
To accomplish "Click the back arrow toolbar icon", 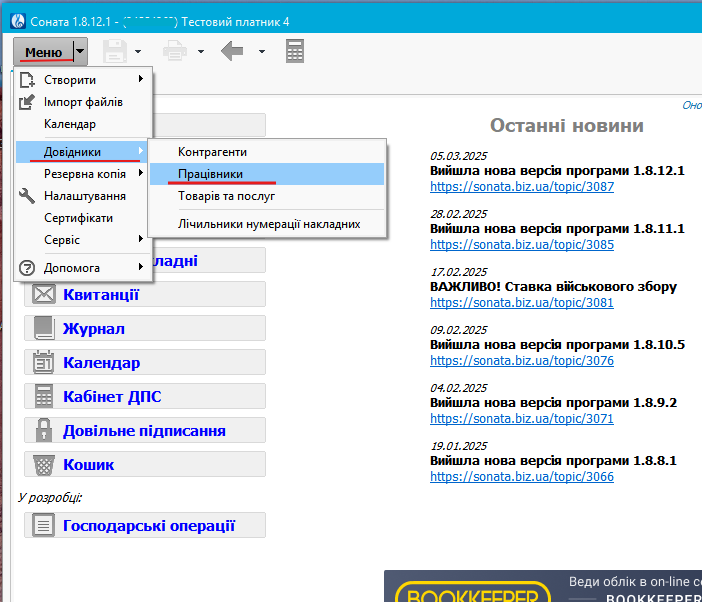I will (233, 51).
